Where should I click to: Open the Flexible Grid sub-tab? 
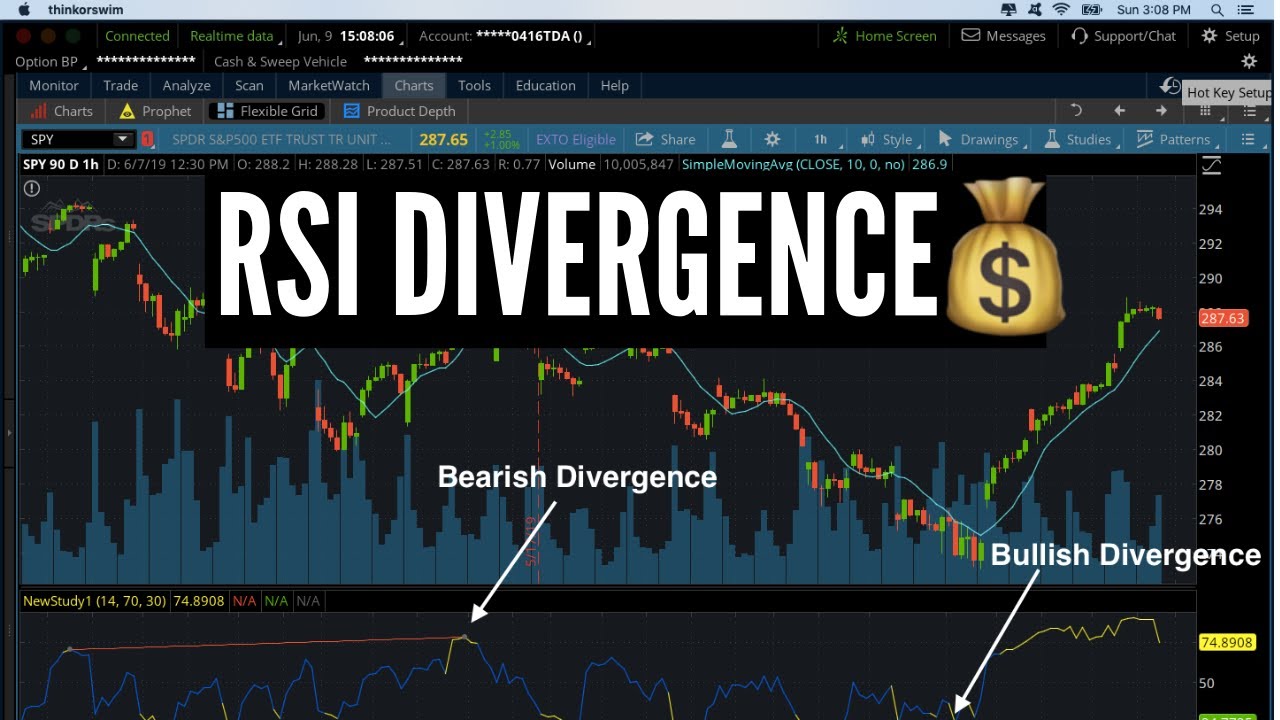(x=267, y=111)
